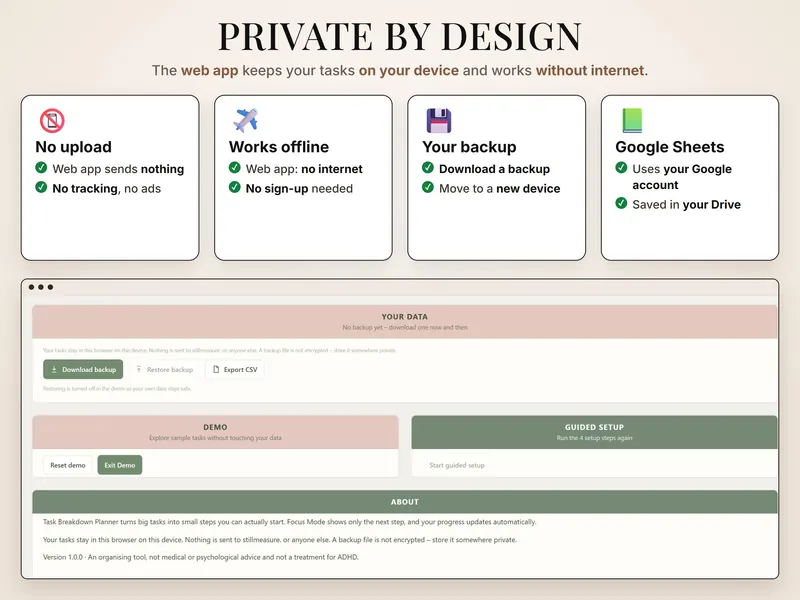Screen dimensions: 800x600
Task: Click green checkmark beside Saved in your Drive
Action: click(621, 203)
